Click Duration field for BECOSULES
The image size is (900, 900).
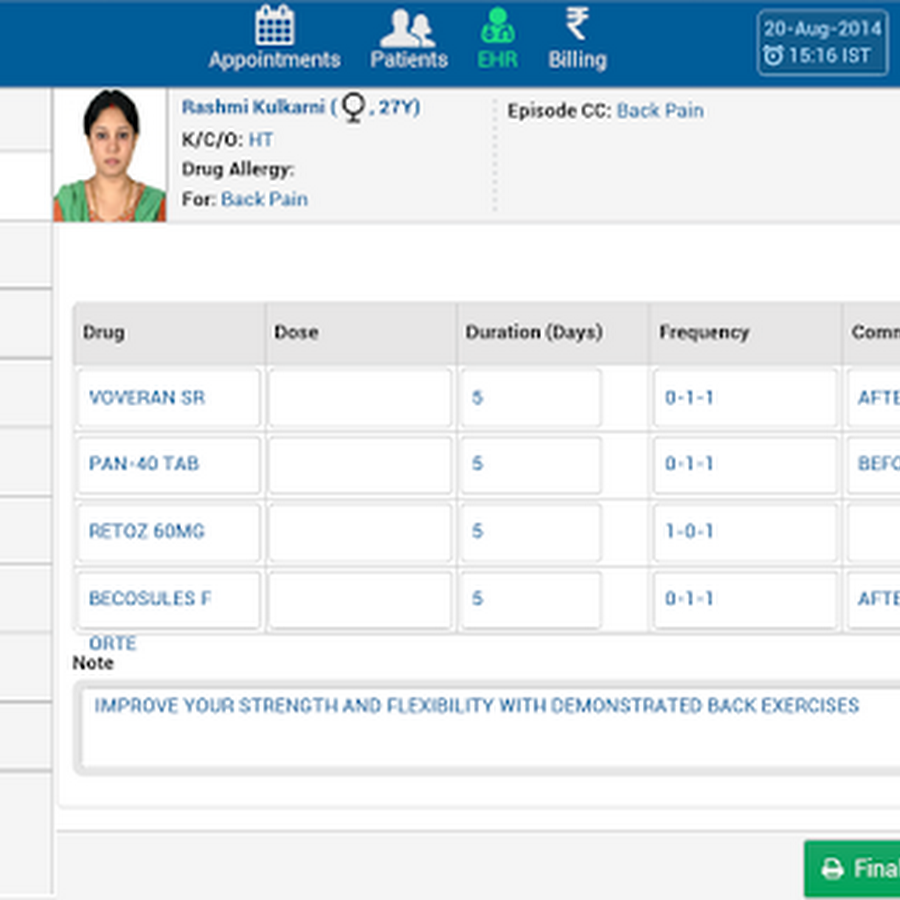point(531,599)
